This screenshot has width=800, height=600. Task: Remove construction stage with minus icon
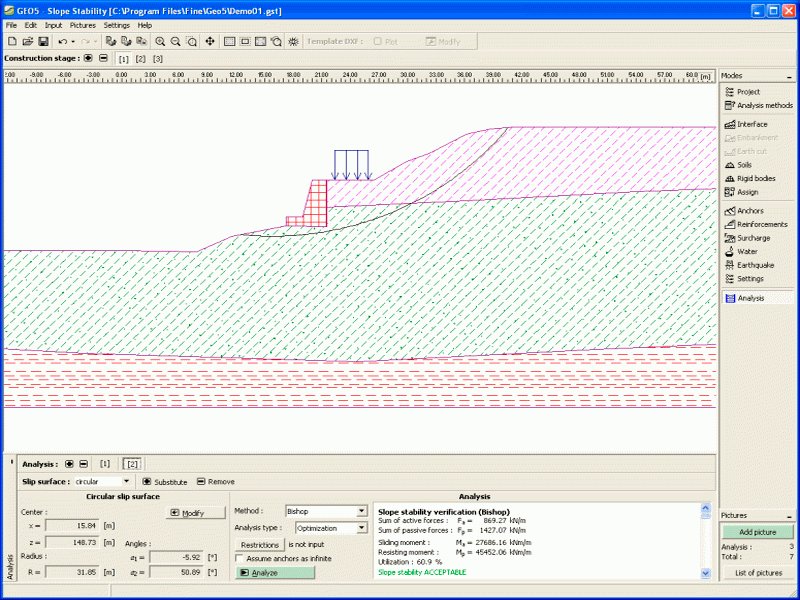[x=103, y=58]
